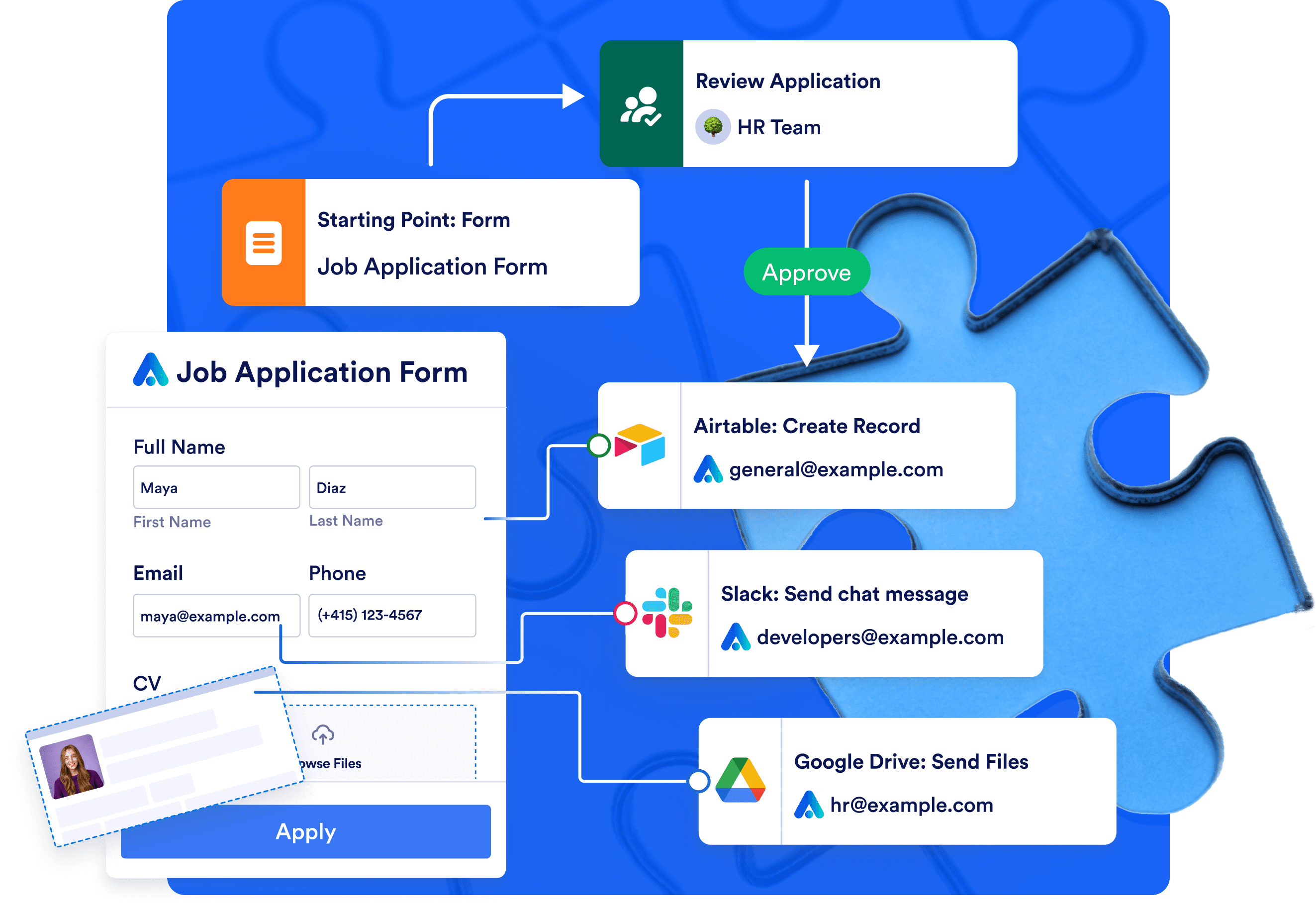Click the blue connector node on Google Drive card
The width and height of the screenshot is (1316, 907).
coord(699,781)
